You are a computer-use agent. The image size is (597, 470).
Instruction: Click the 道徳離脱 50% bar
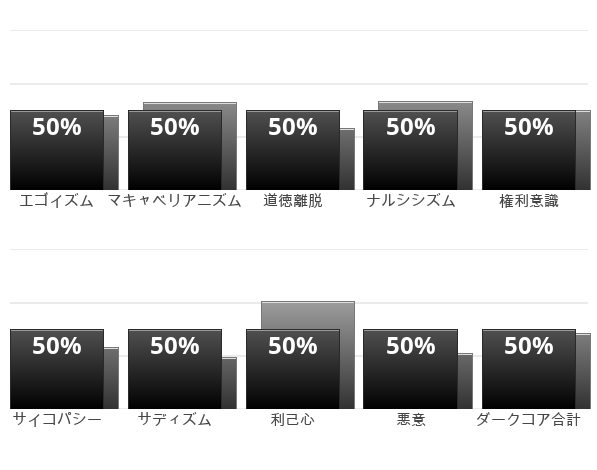293,150
